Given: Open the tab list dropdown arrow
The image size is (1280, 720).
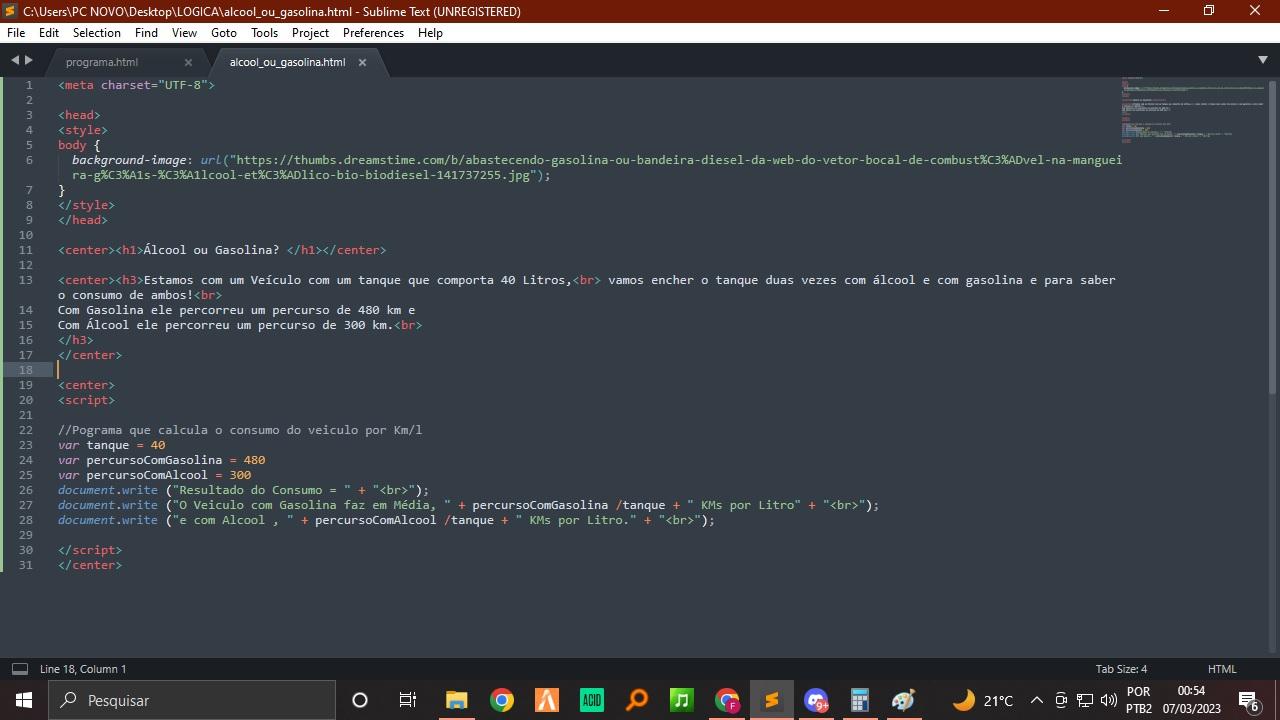Looking at the screenshot, I should [1262, 61].
